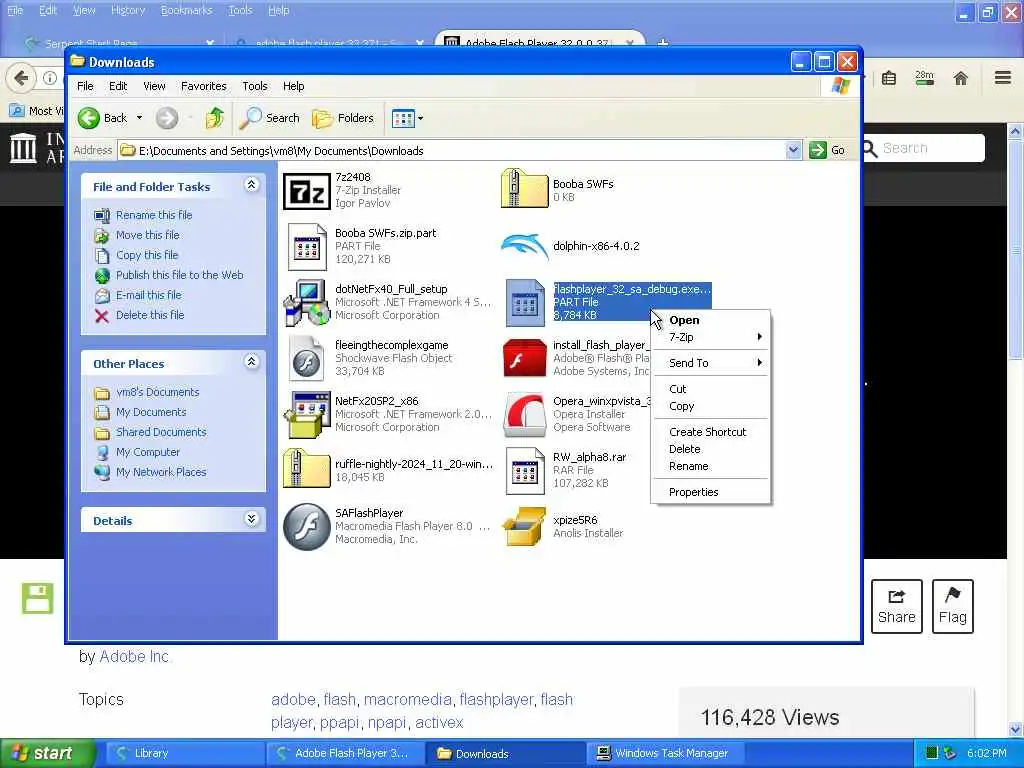The width and height of the screenshot is (1024, 768).
Task: Select the NetFx20SP2_x86 installer icon
Action: [x=307, y=415]
